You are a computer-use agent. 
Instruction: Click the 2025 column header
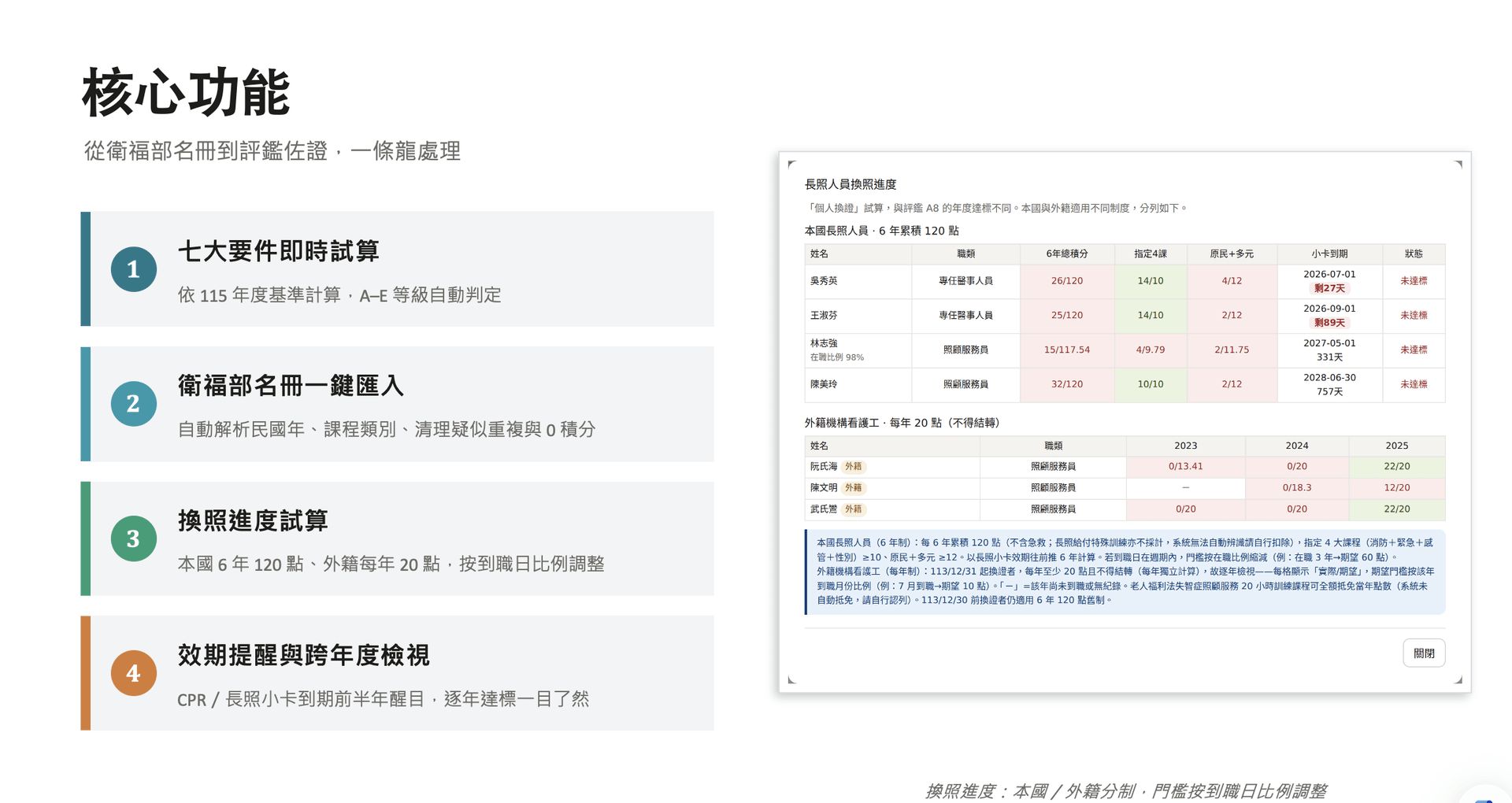pyautogui.click(x=1397, y=446)
